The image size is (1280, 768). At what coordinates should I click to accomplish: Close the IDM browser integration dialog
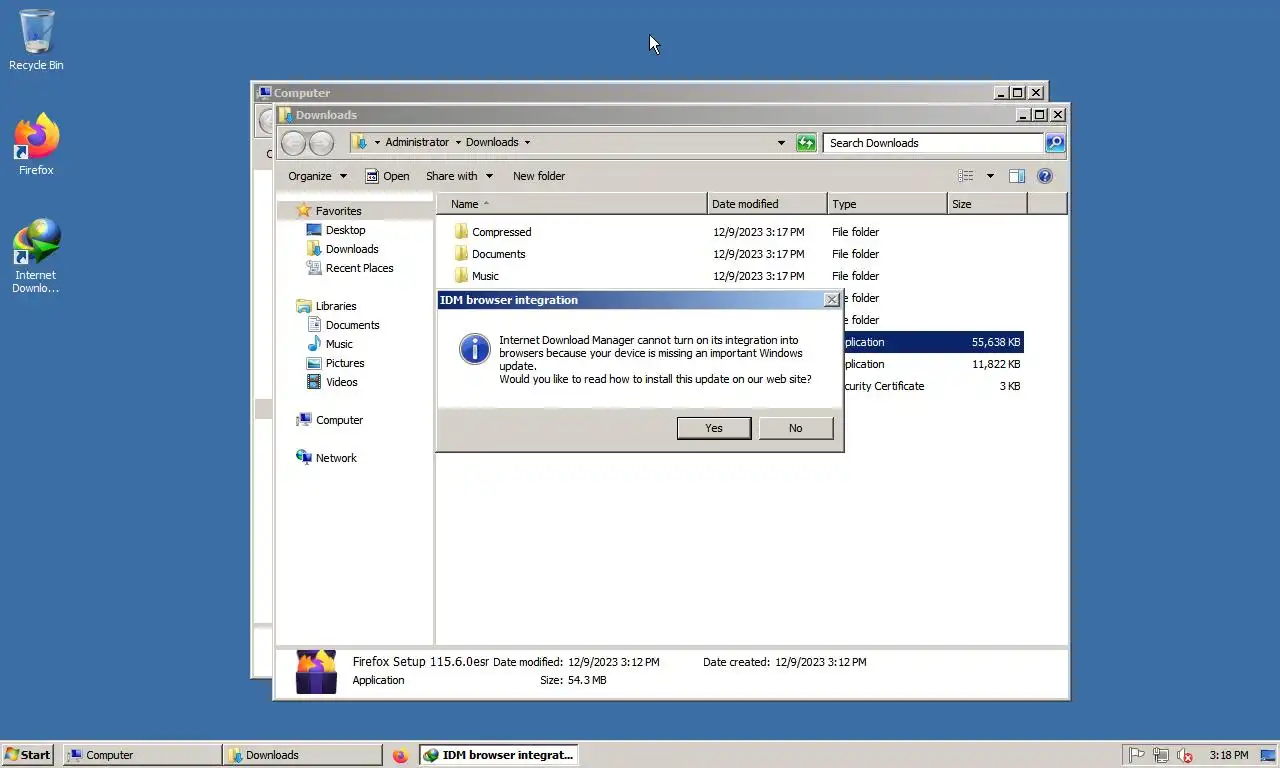pyautogui.click(x=831, y=300)
